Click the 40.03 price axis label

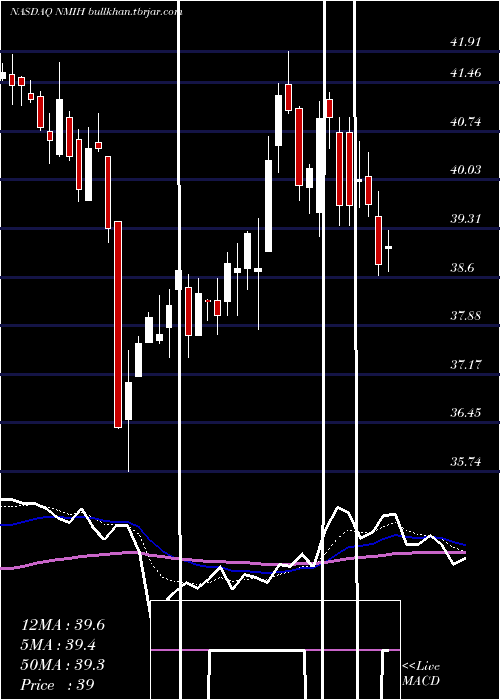pos(466,170)
